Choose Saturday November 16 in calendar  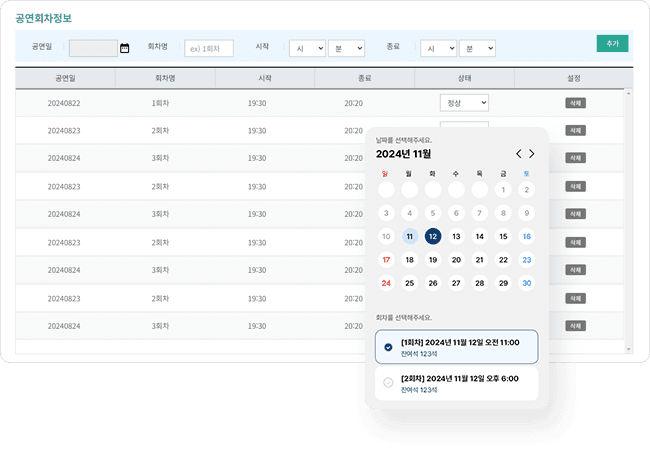point(526,236)
